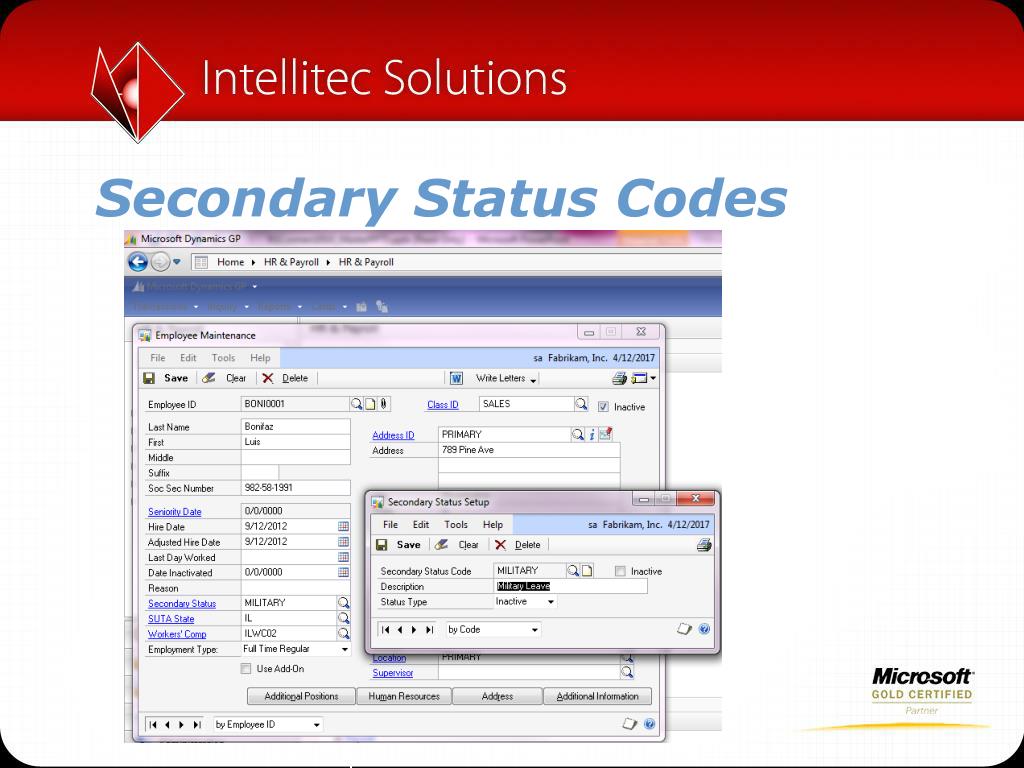Click the internet address icon beside Address ID
Screen dimensions: 1024x768
tap(605, 434)
